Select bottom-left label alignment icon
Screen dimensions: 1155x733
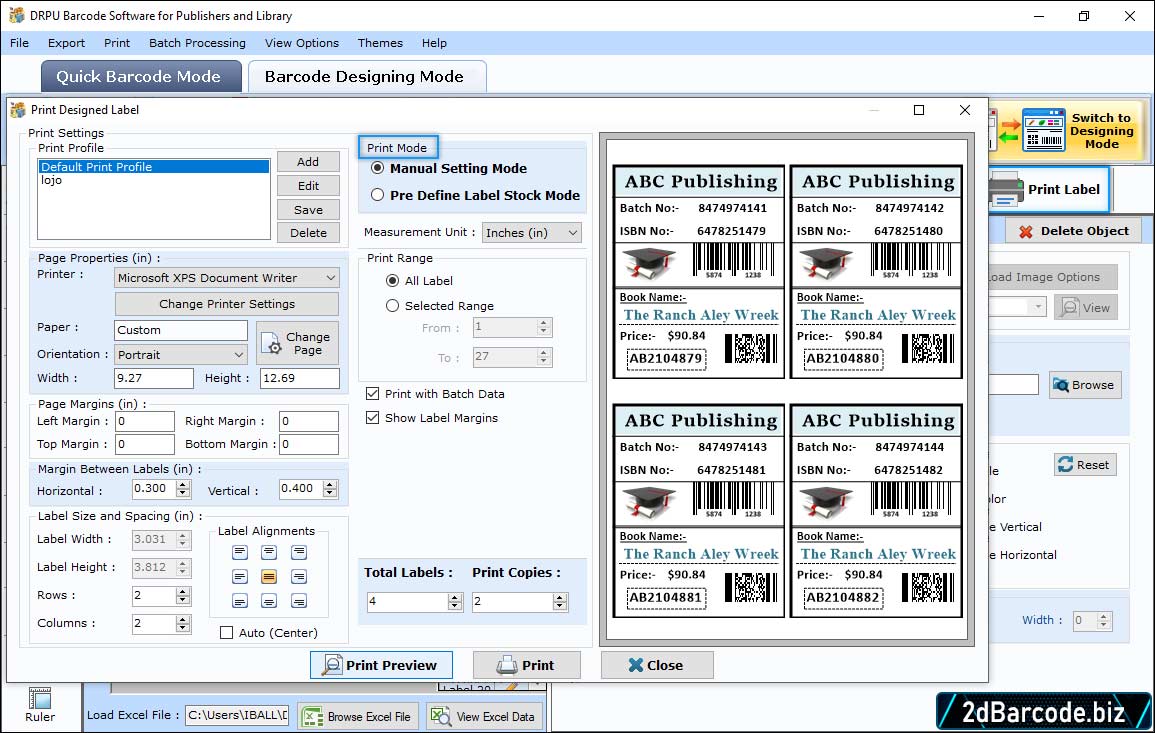[240, 601]
